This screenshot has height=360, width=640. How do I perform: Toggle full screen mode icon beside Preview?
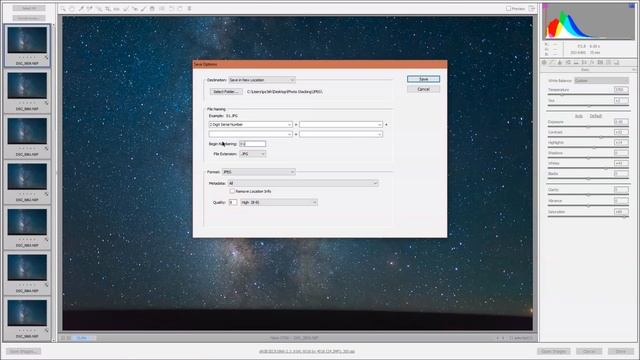[531, 8]
